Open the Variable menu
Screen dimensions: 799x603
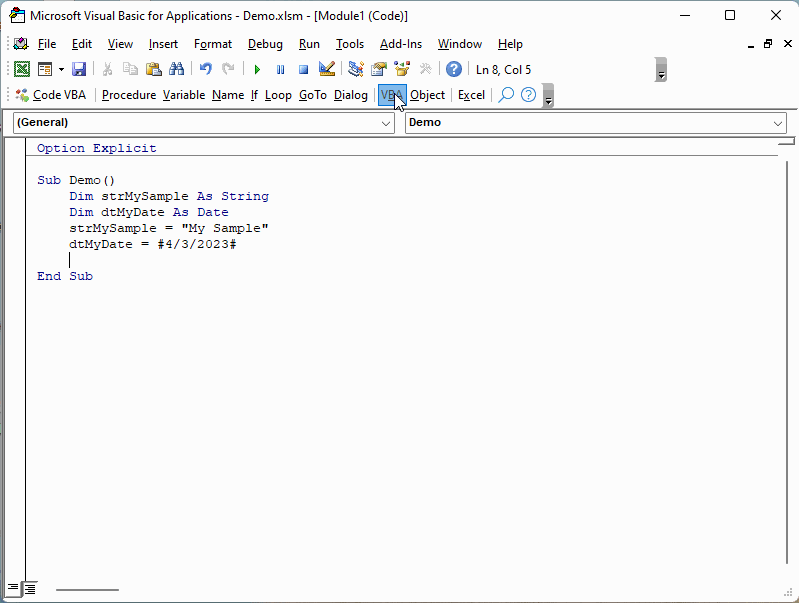[184, 95]
